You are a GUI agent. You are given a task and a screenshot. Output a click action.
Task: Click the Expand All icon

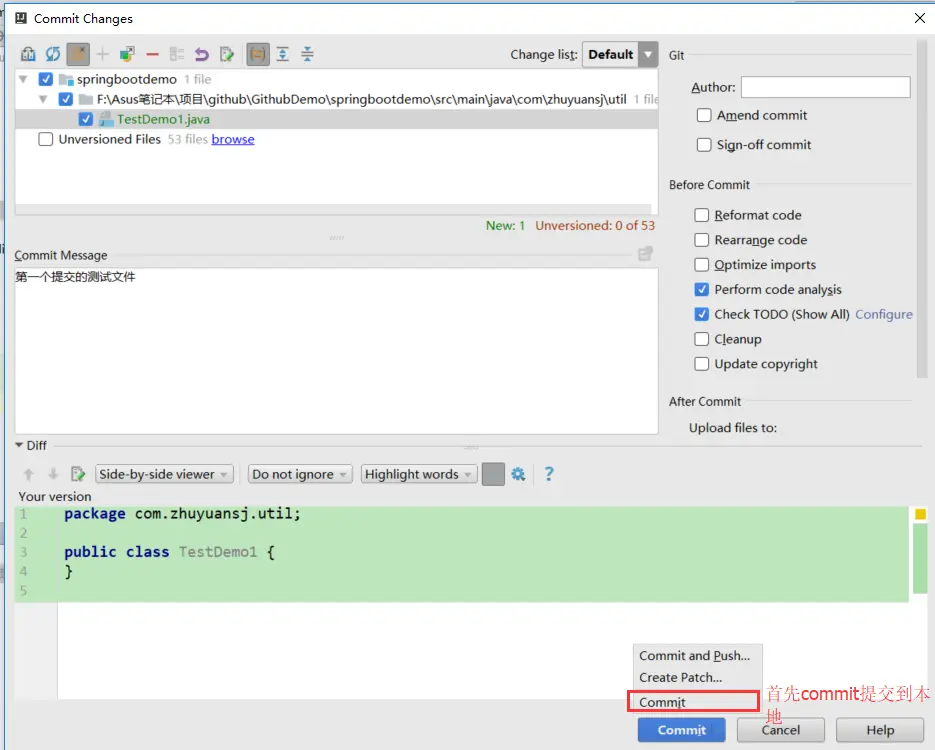283,54
